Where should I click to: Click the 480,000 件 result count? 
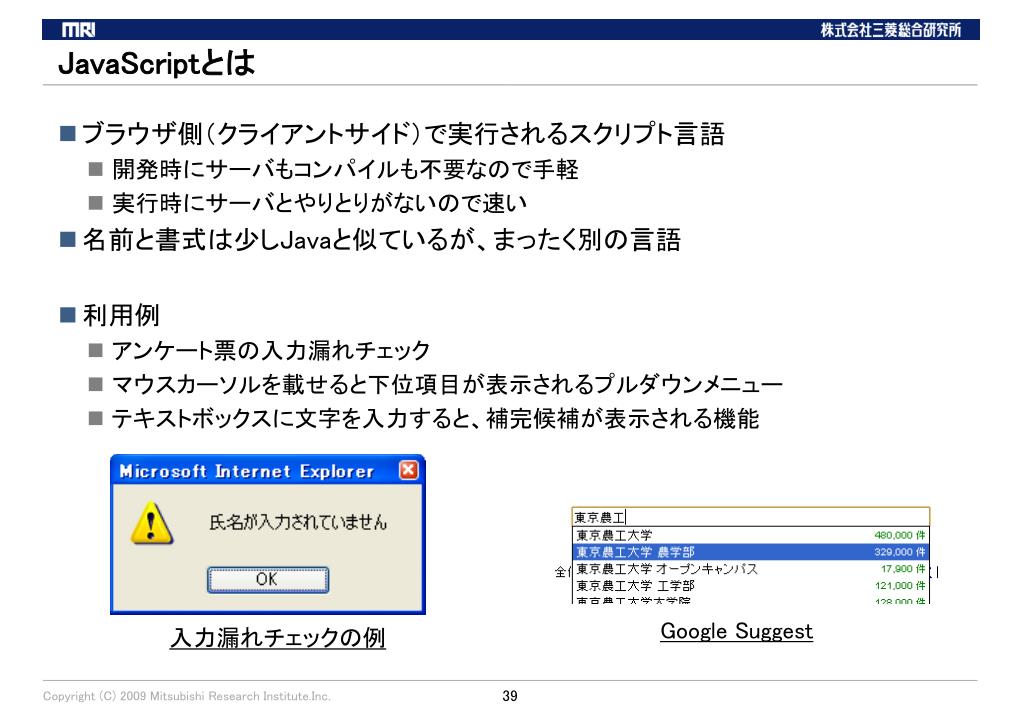point(900,535)
